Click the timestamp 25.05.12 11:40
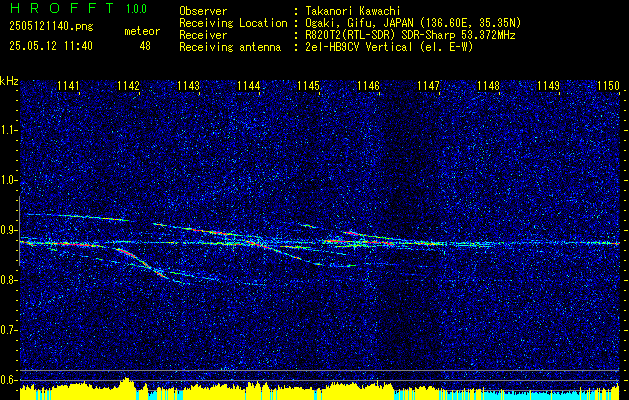This screenshot has height=400, width=629. coord(51,46)
